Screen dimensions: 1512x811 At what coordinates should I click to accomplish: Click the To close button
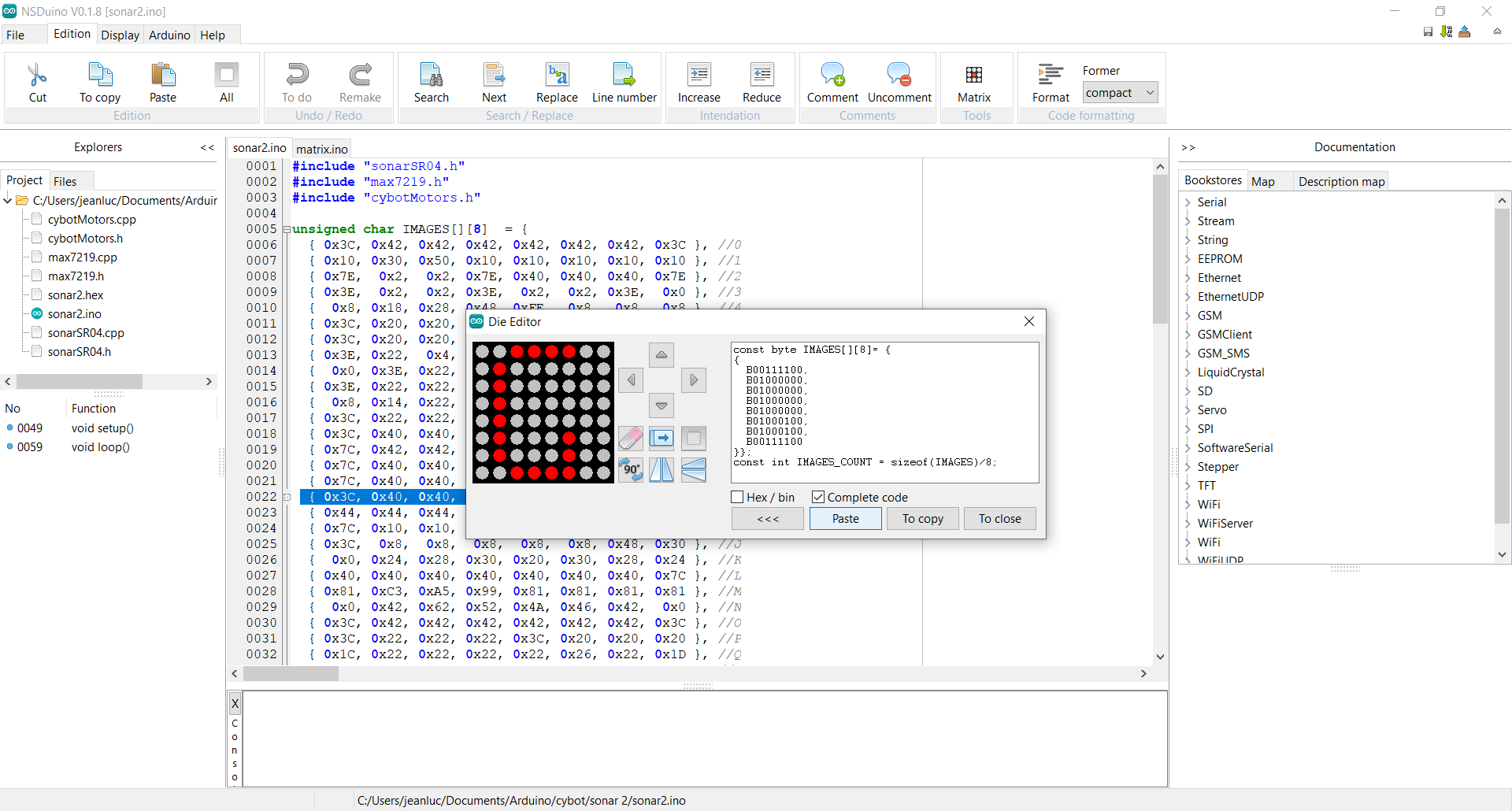coord(999,519)
